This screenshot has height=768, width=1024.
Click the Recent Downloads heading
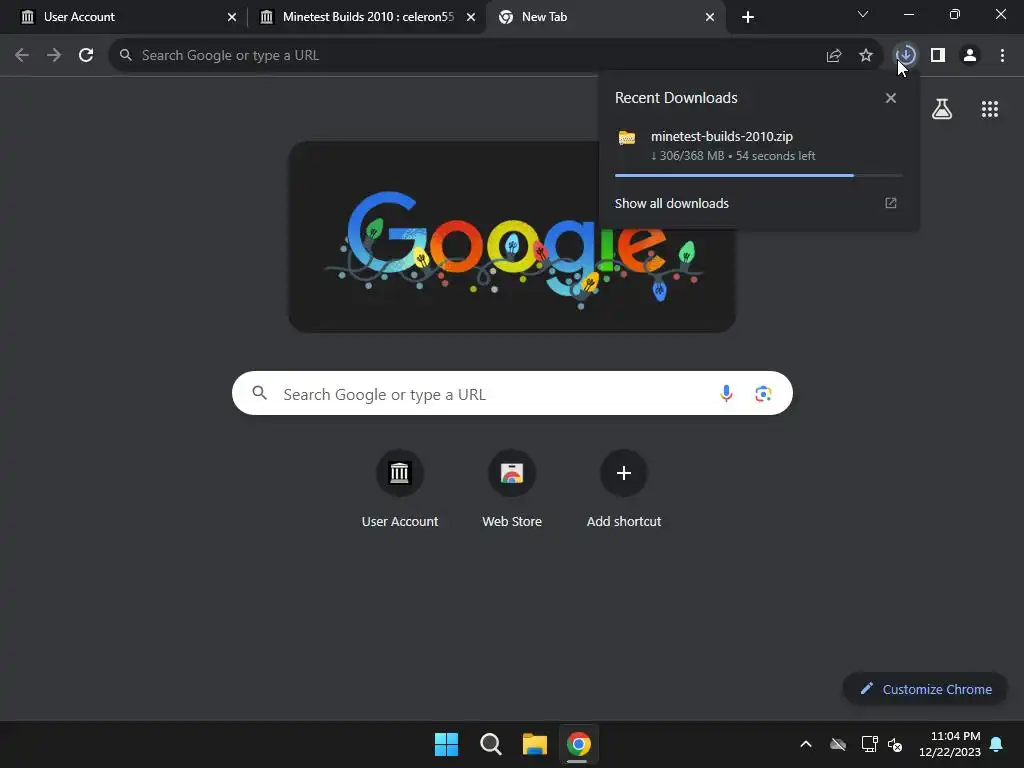676,98
